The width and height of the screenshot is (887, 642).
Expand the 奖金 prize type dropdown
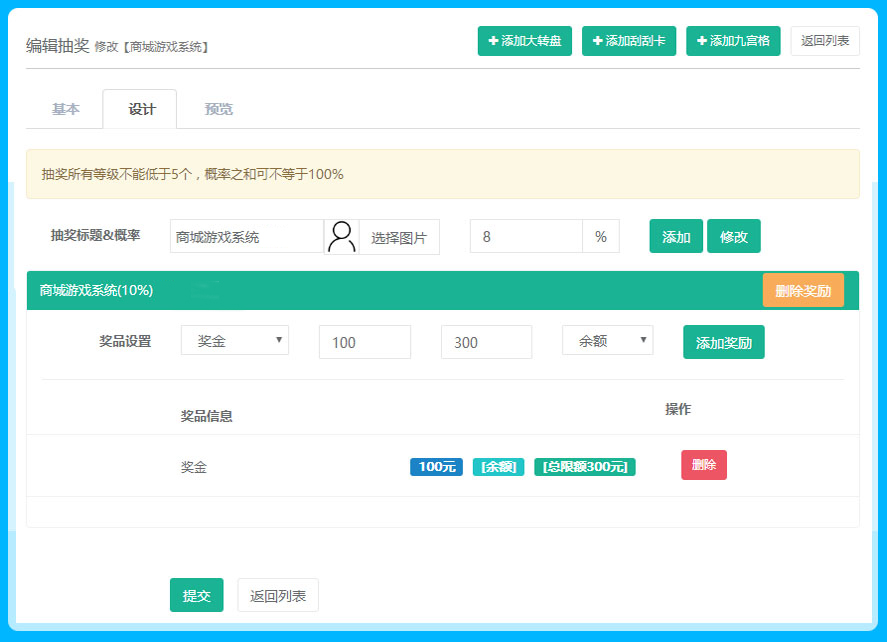[x=234, y=341]
